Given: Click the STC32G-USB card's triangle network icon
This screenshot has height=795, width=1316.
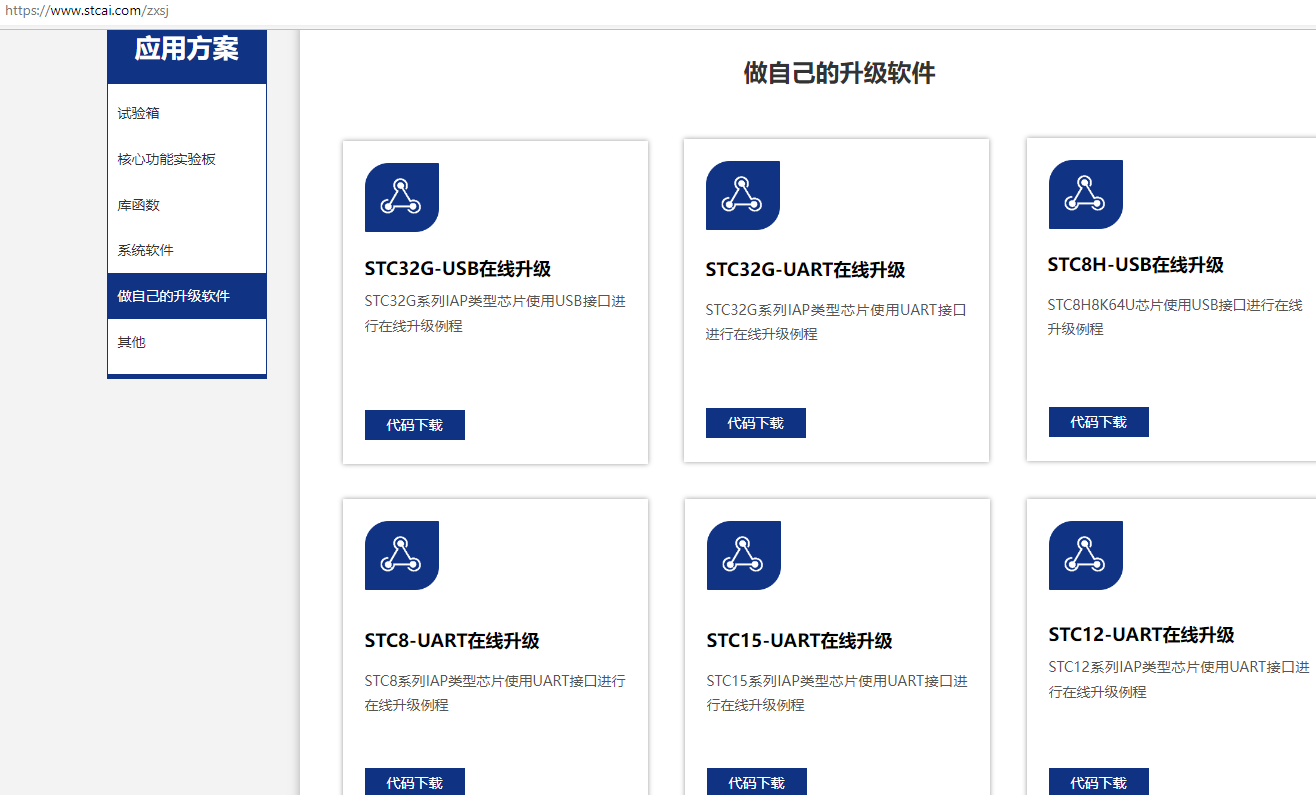Looking at the screenshot, I should coord(402,197).
